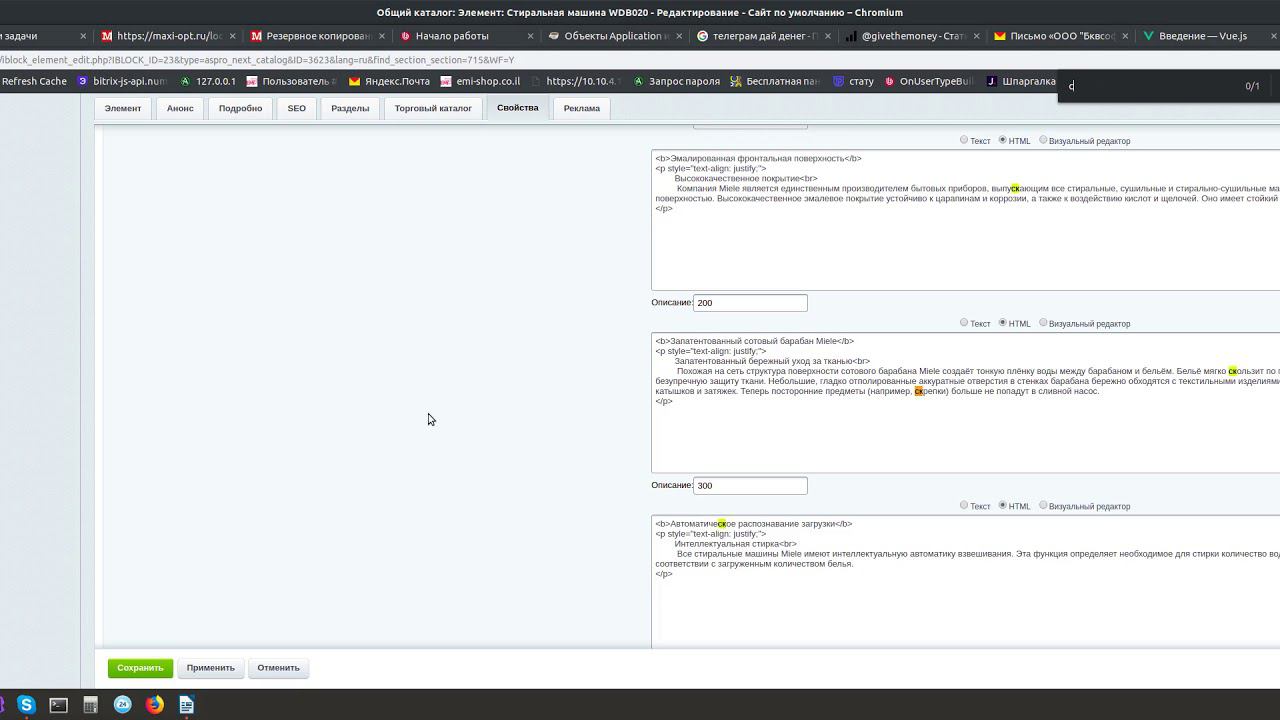Click the browser find-in-page search field

click(1150, 86)
